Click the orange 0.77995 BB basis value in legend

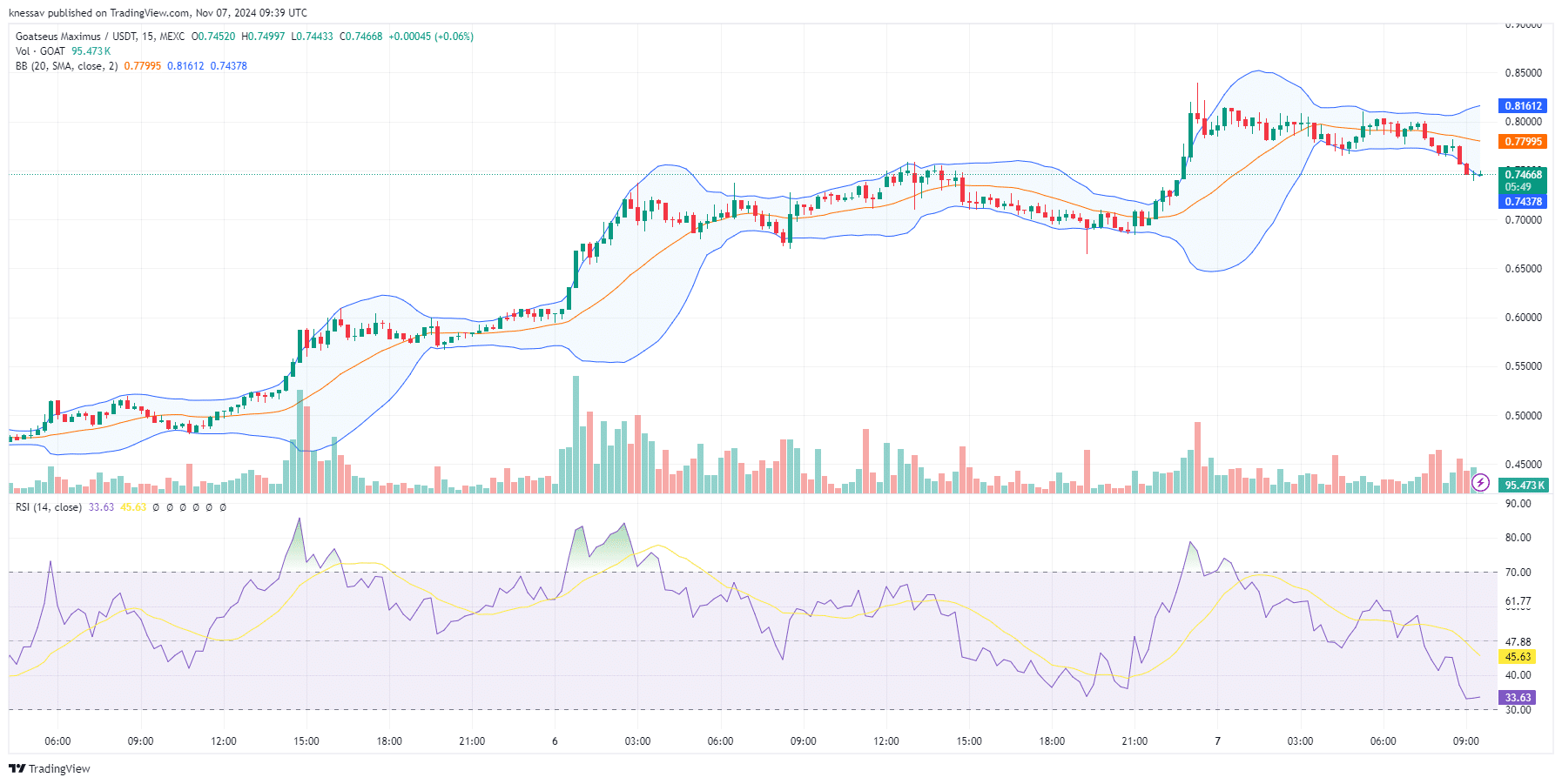[x=142, y=66]
